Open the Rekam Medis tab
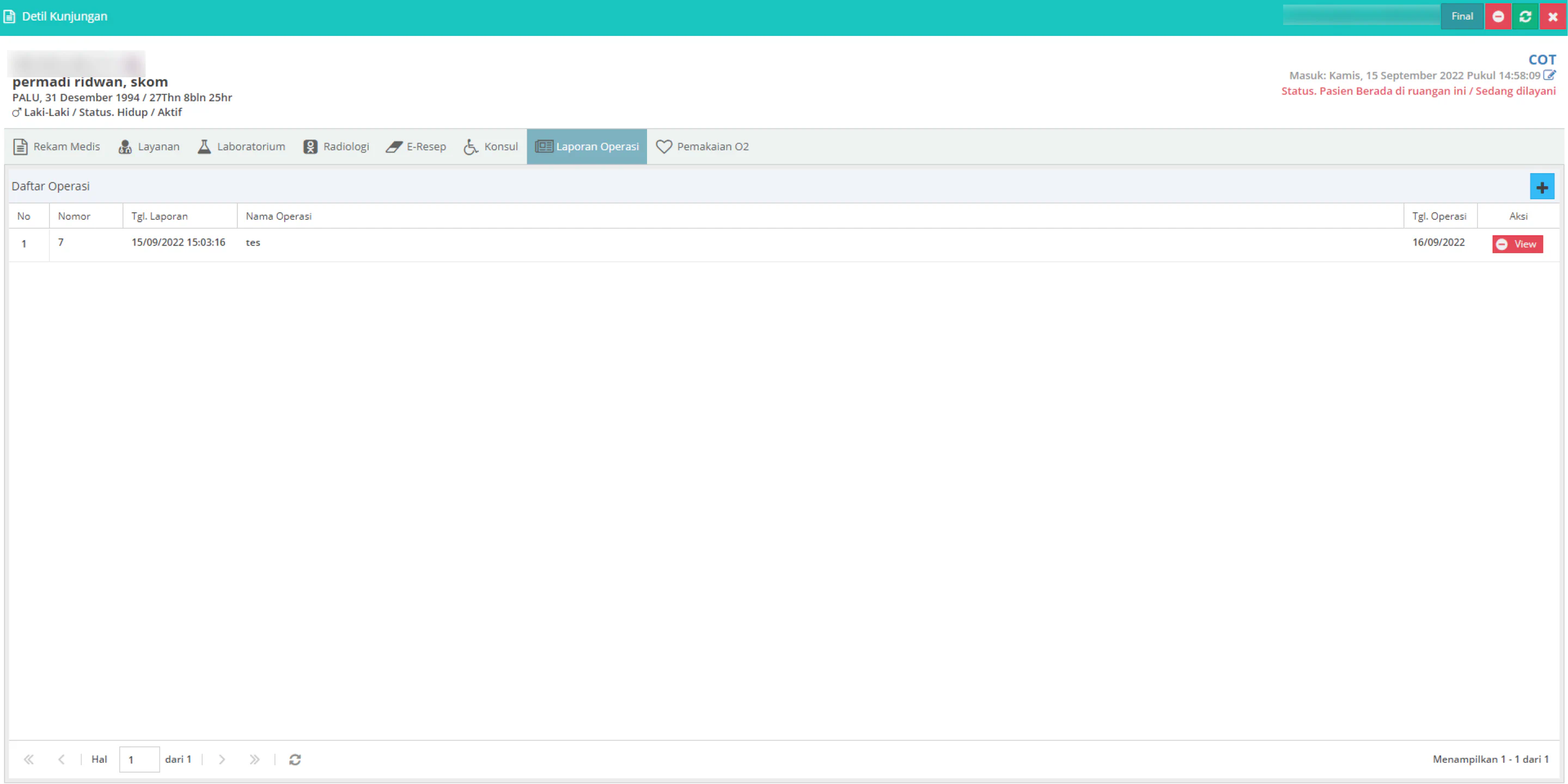 tap(57, 146)
